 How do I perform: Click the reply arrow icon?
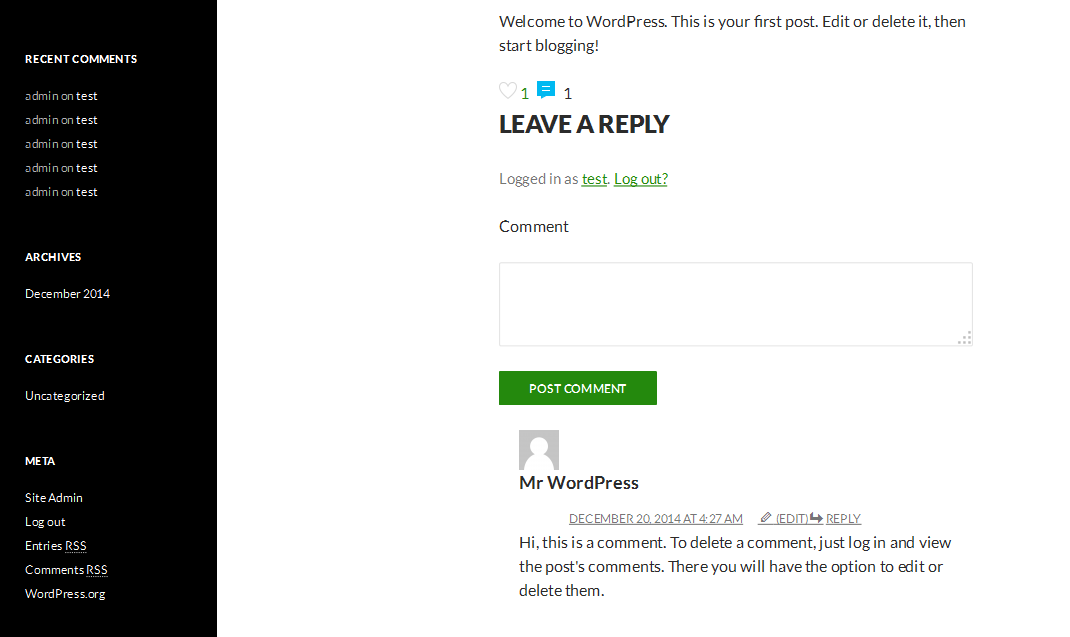(816, 518)
